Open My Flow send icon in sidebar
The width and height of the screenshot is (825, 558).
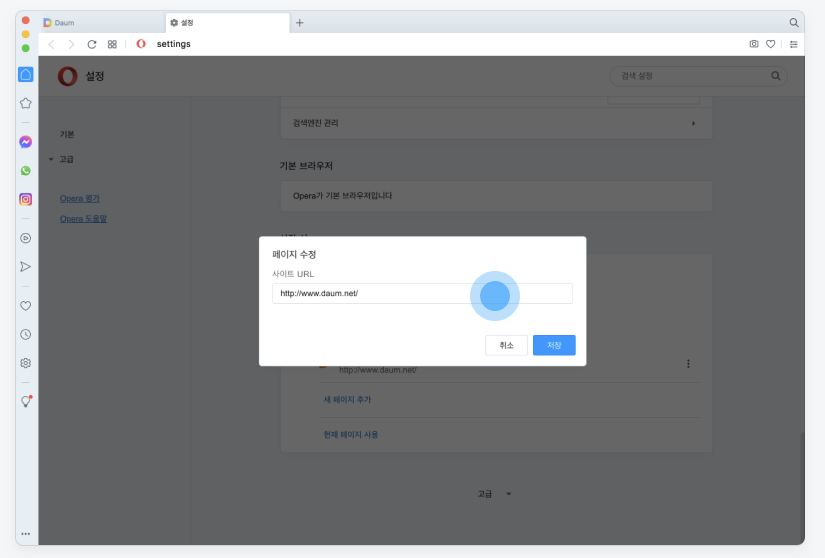(25, 267)
